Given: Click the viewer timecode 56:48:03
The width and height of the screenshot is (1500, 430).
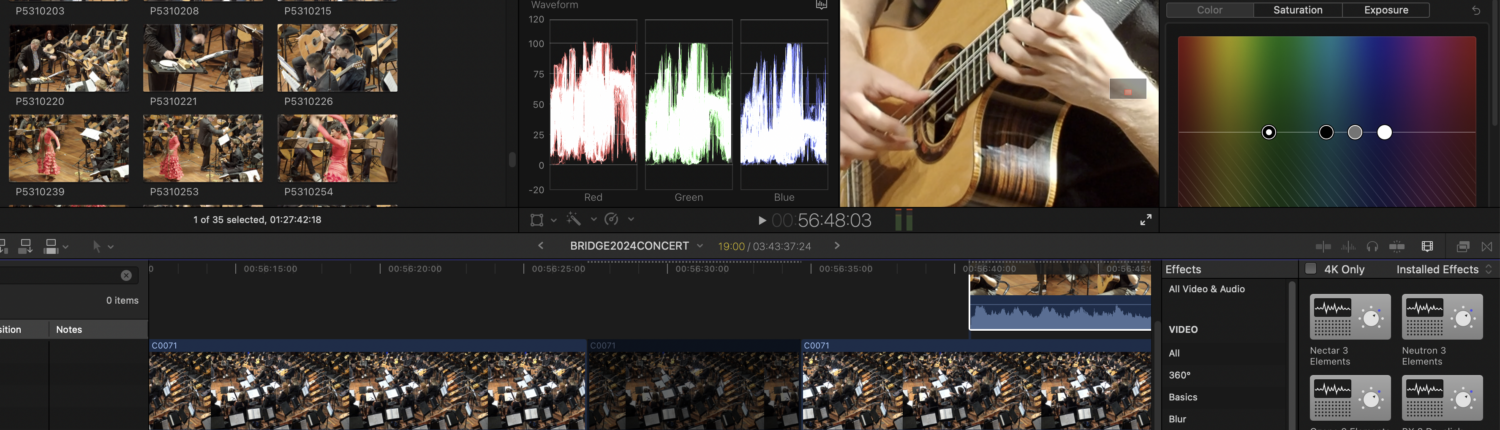Looking at the screenshot, I should [x=821, y=220].
